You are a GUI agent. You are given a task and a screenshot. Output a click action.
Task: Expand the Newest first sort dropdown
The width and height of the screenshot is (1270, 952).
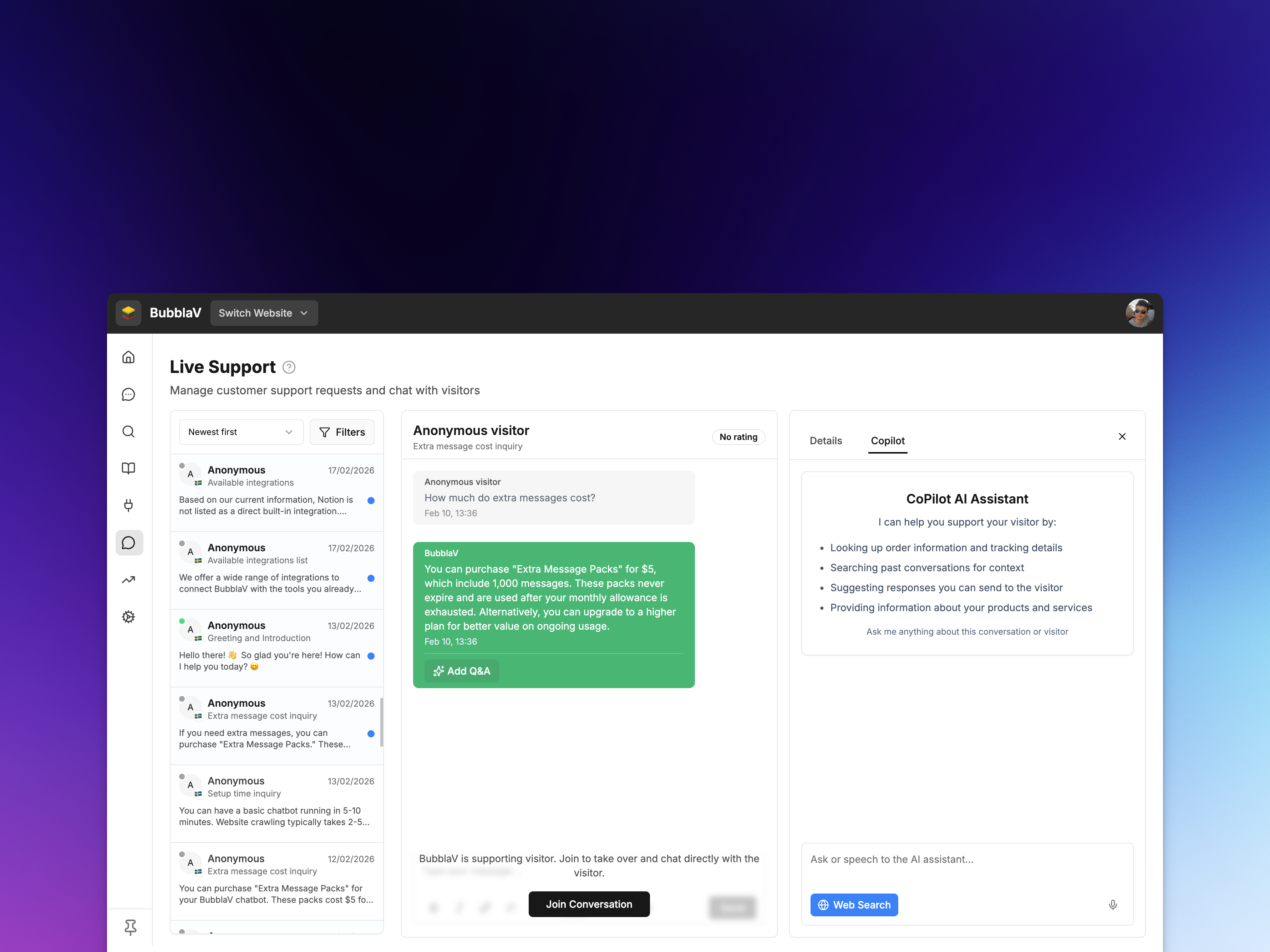(240, 431)
